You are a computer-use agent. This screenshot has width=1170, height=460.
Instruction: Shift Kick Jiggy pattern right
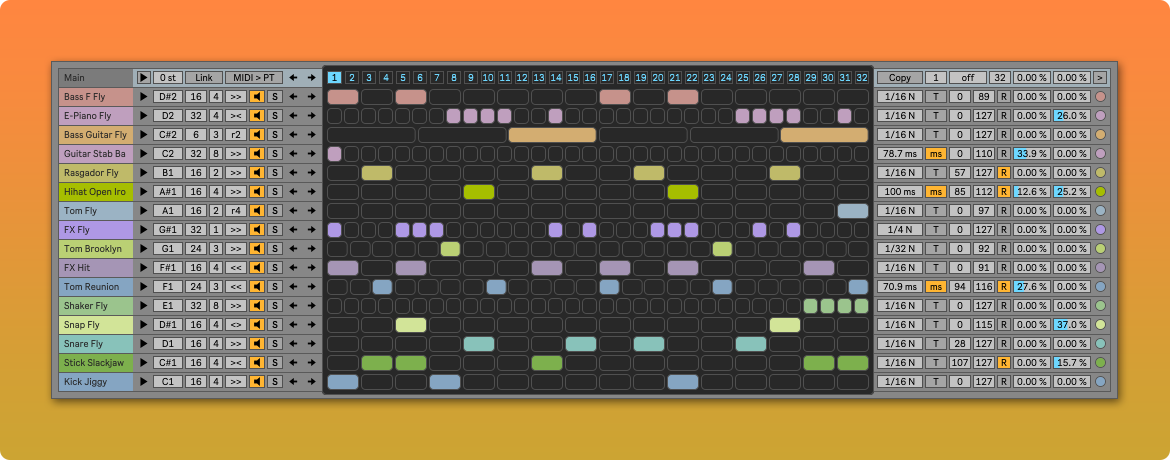click(x=312, y=382)
